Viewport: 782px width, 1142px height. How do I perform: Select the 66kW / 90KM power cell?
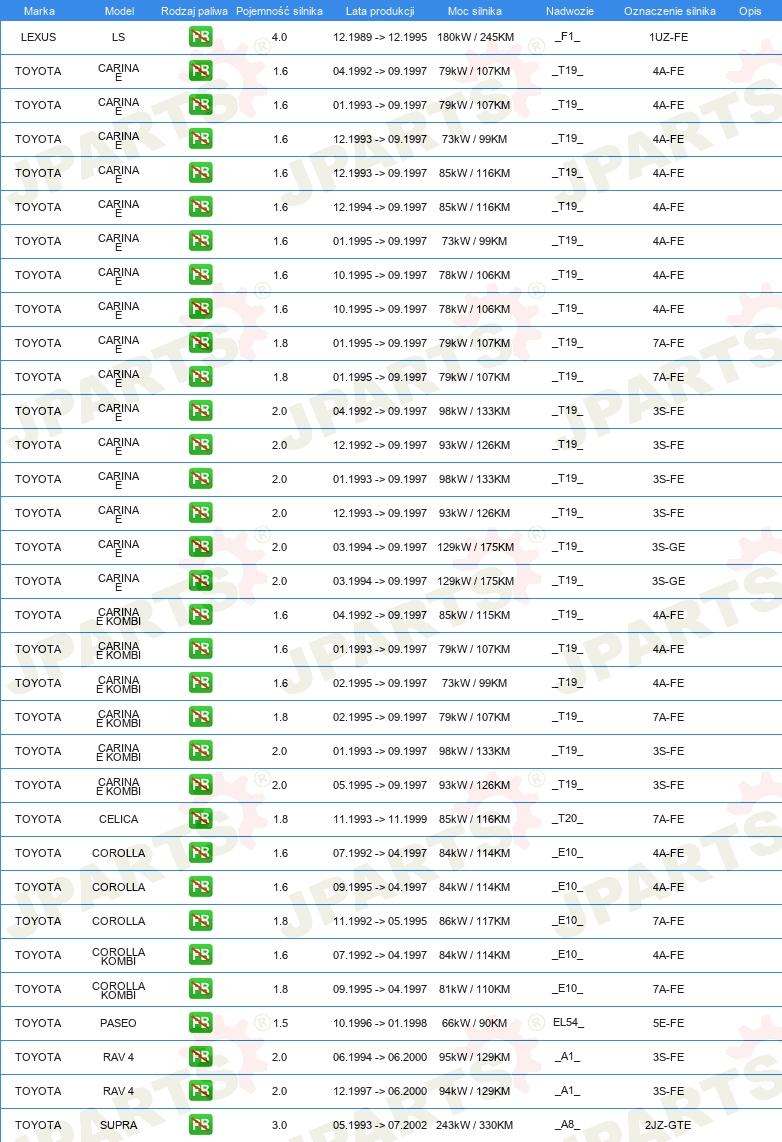[475, 1023]
